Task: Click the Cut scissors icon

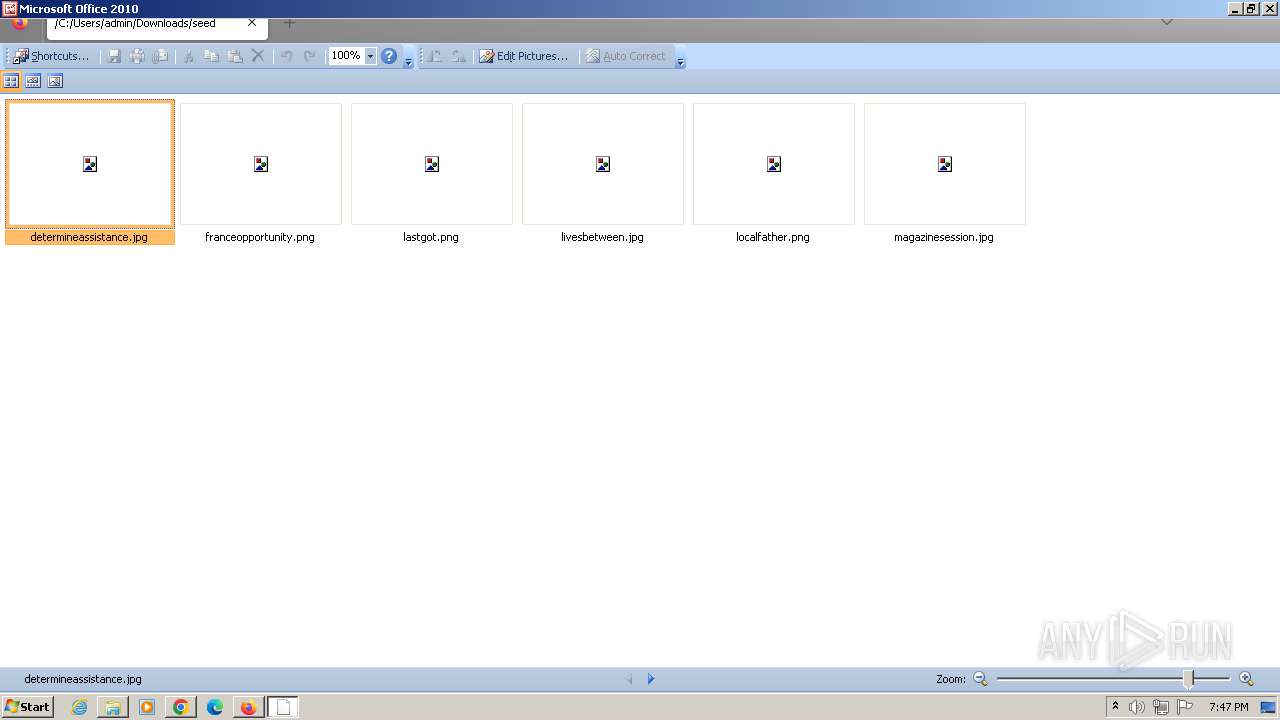Action: pyautogui.click(x=187, y=56)
